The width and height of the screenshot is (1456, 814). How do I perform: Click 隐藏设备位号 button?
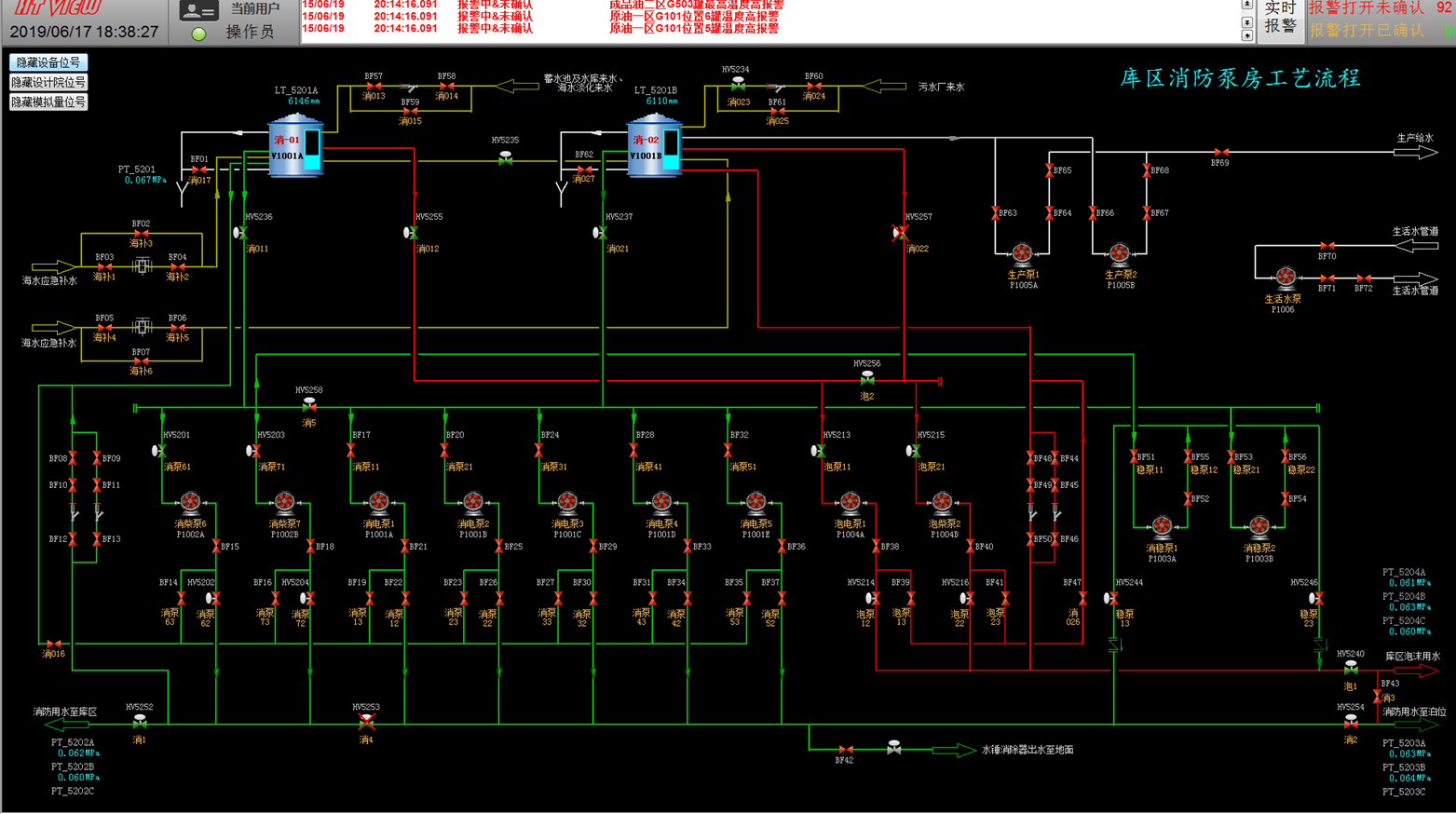tap(48, 62)
